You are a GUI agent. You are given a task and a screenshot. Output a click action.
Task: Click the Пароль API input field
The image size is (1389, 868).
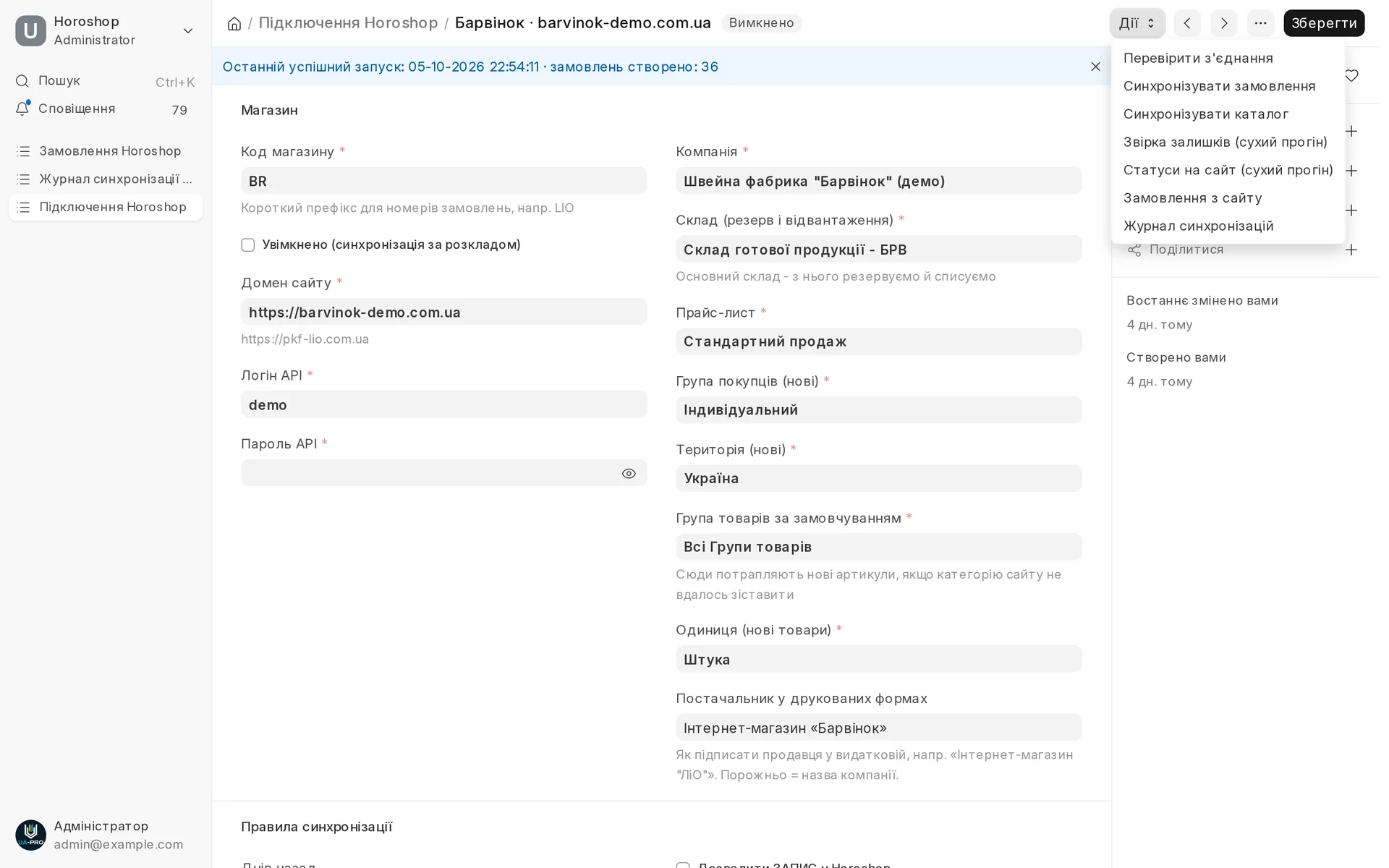443,473
